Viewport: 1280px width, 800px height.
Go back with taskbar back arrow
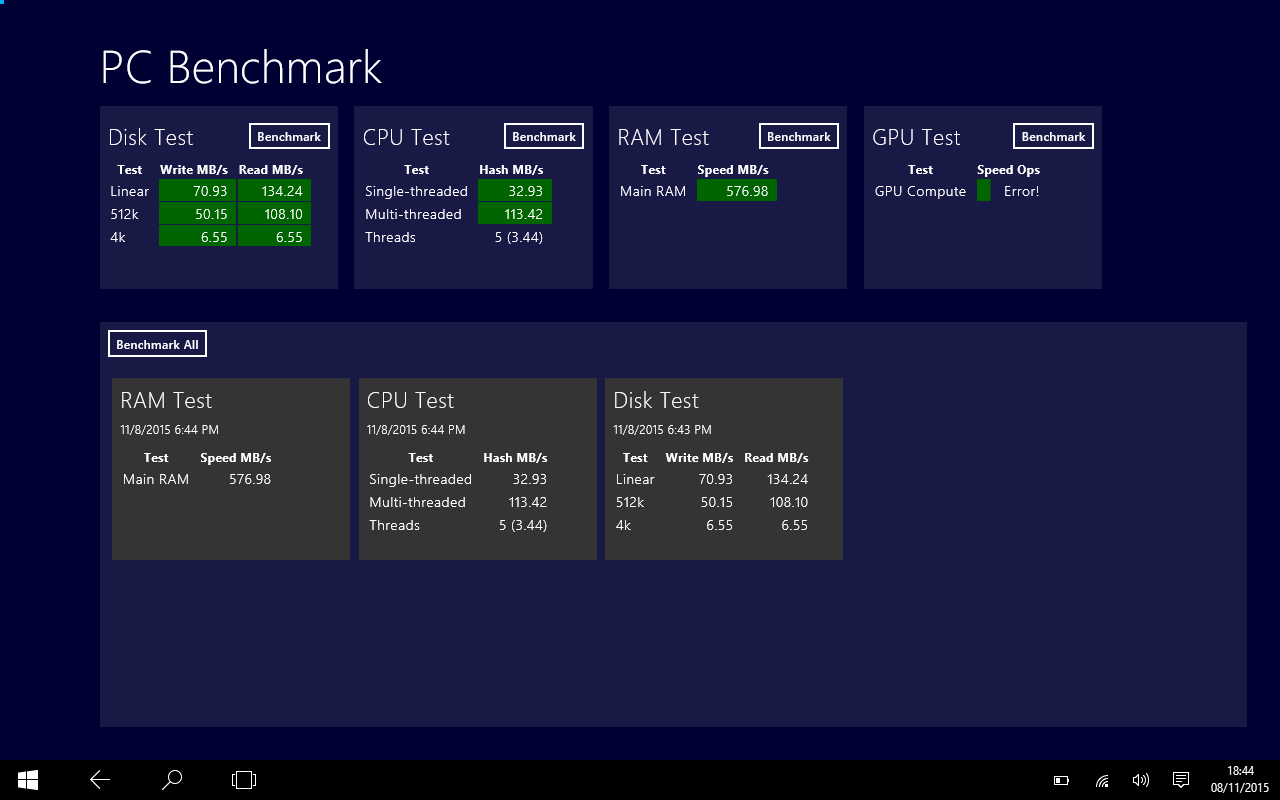(100, 780)
